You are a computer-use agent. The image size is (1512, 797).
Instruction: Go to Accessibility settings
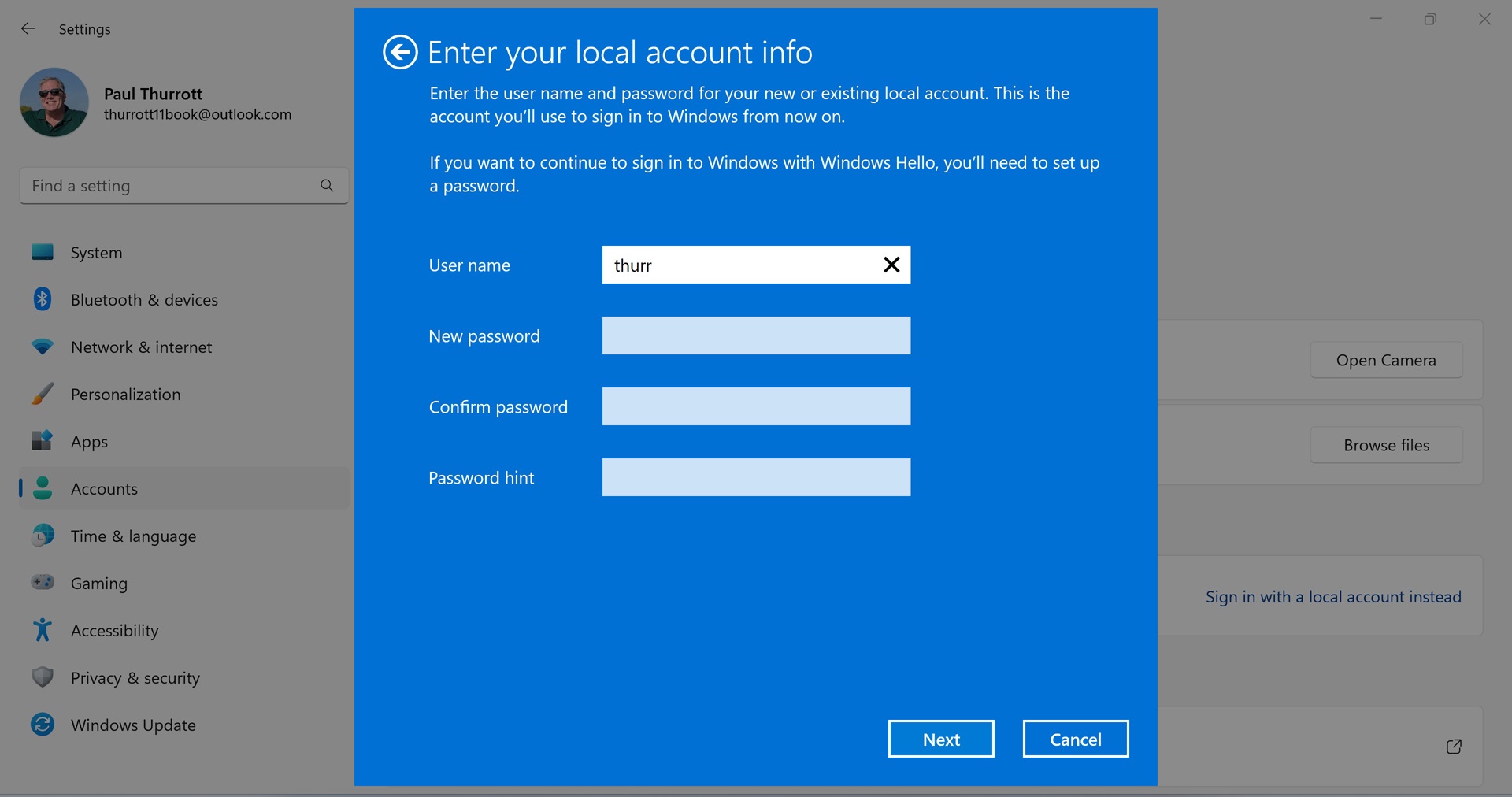[114, 631]
